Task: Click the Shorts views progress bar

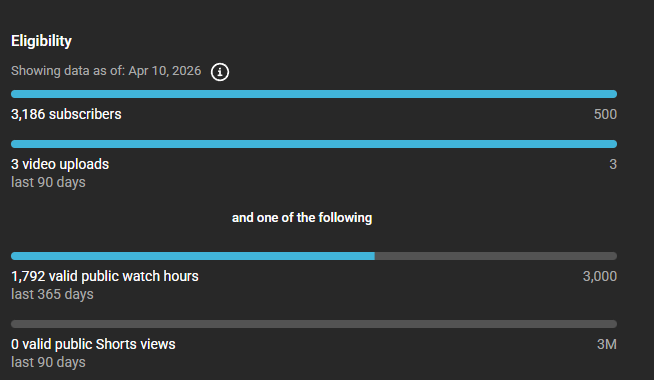Action: pyautogui.click(x=314, y=324)
